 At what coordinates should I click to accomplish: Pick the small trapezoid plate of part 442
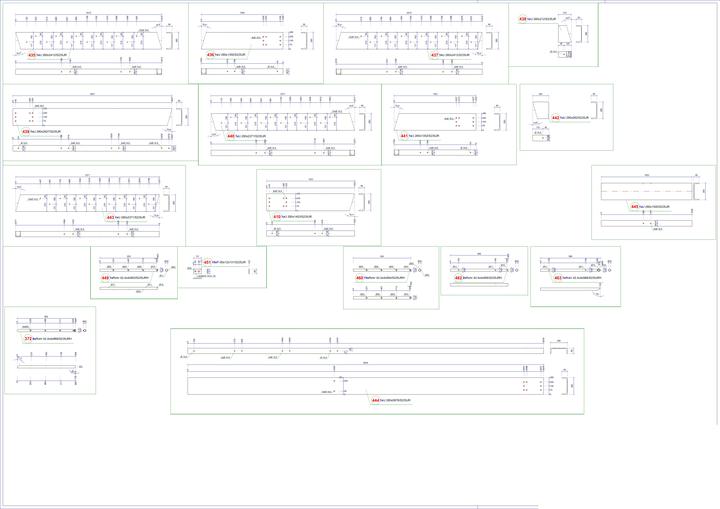coord(541,110)
